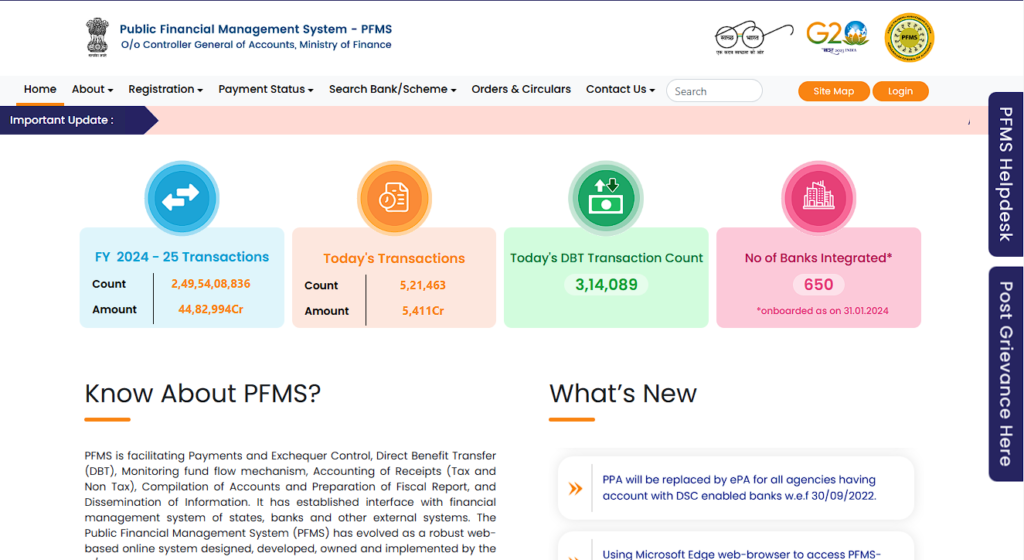Click the banks integrated number 650

pyautogui.click(x=818, y=285)
